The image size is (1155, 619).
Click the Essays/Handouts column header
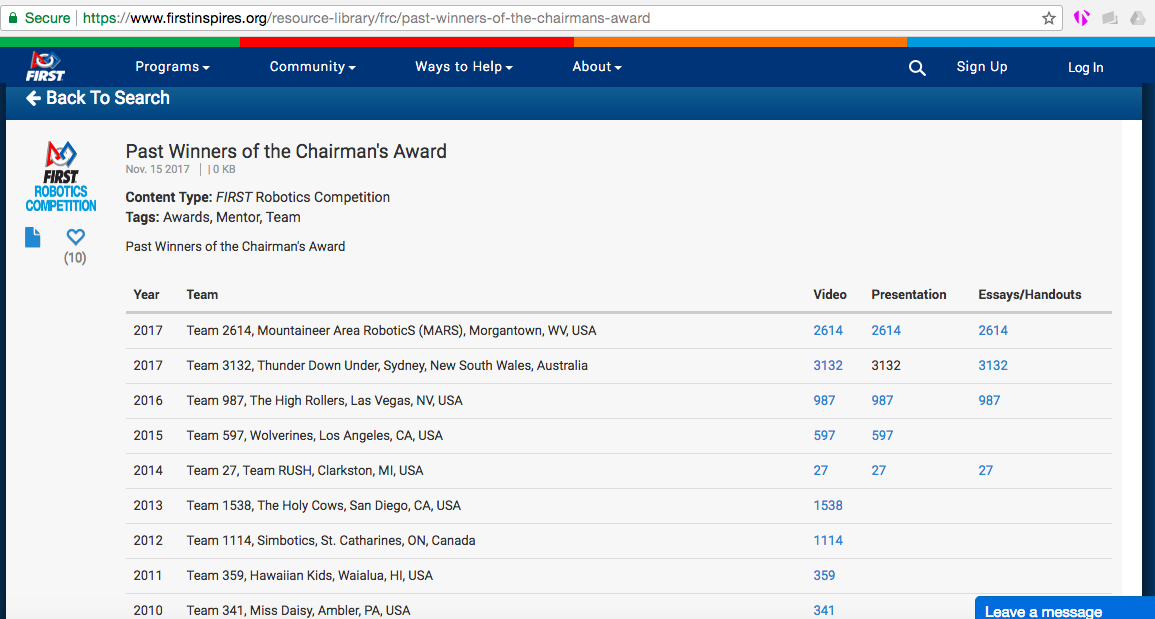pos(1030,295)
